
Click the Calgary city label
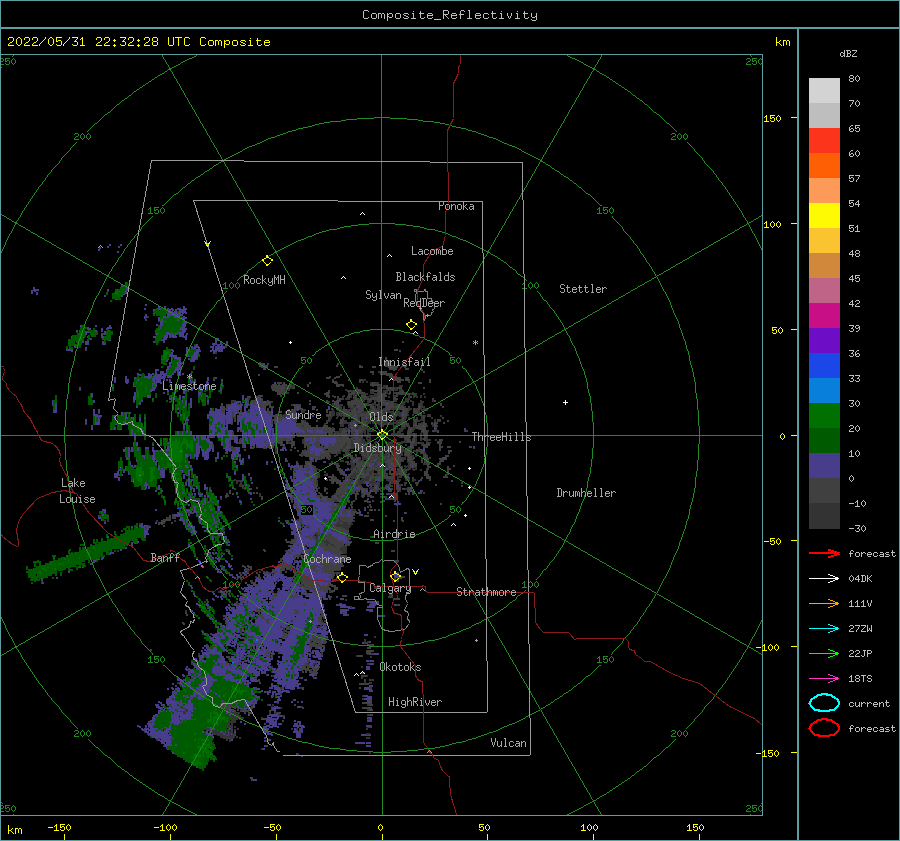tap(390, 588)
